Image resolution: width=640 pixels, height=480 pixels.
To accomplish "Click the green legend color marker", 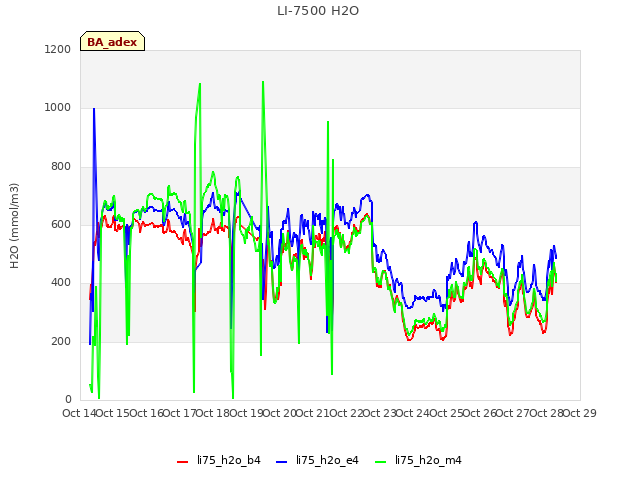I will point(380,462).
